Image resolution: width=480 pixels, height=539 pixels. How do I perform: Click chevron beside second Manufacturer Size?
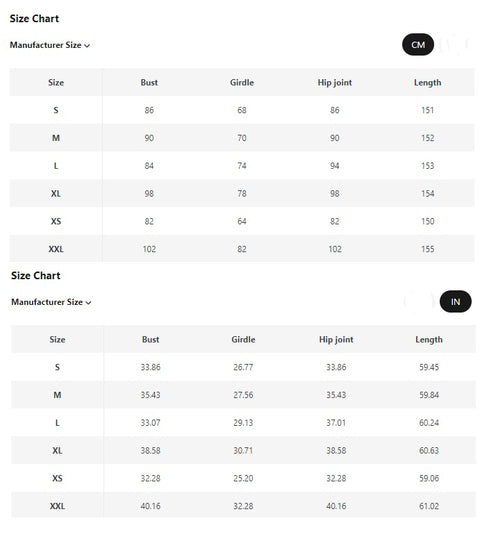coord(88,302)
